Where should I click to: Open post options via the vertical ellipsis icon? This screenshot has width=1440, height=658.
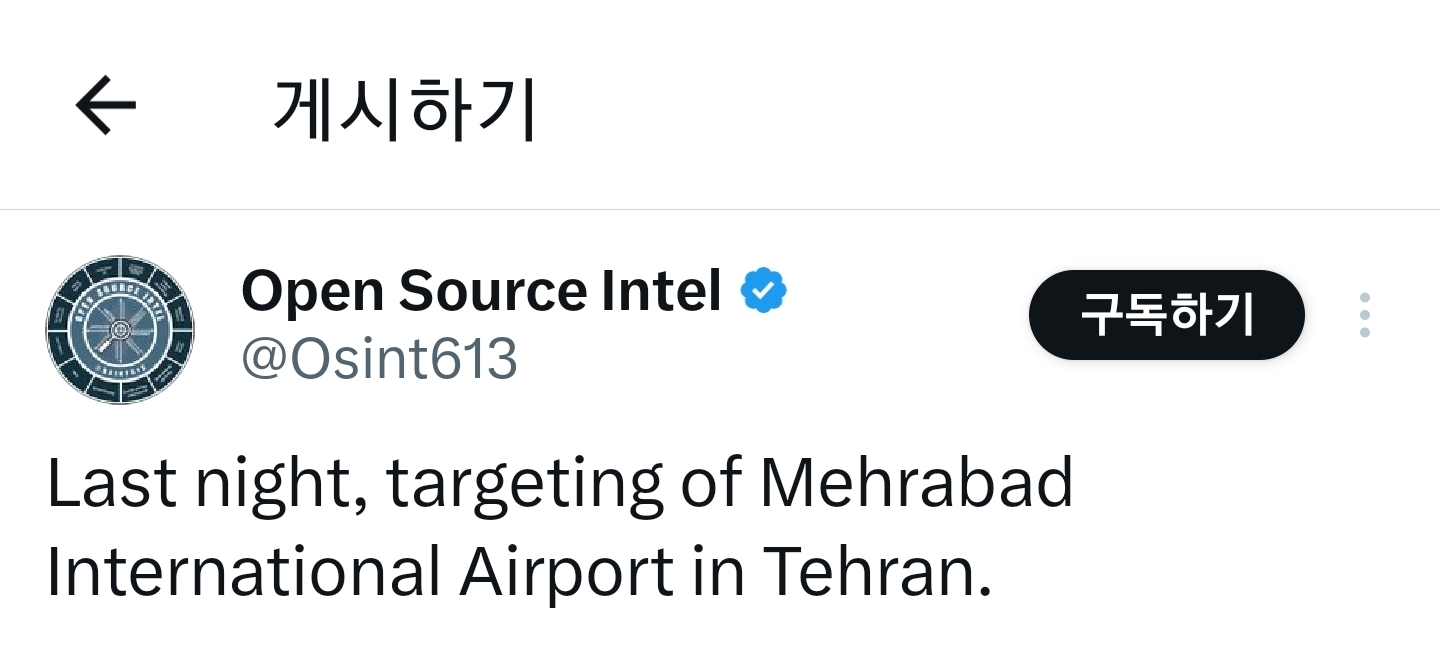[x=1364, y=314]
